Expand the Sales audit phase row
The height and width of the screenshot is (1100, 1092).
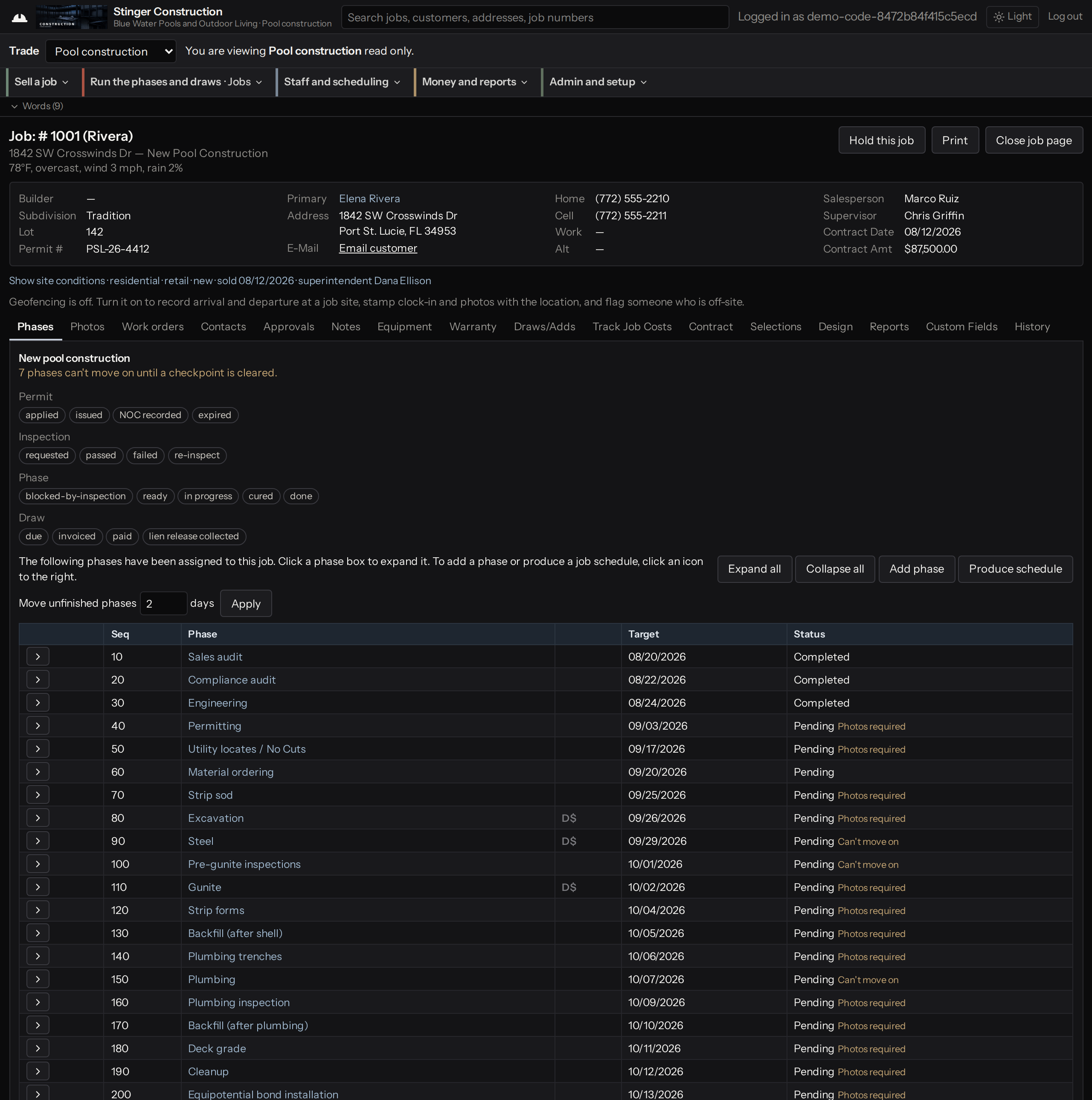pos(38,657)
